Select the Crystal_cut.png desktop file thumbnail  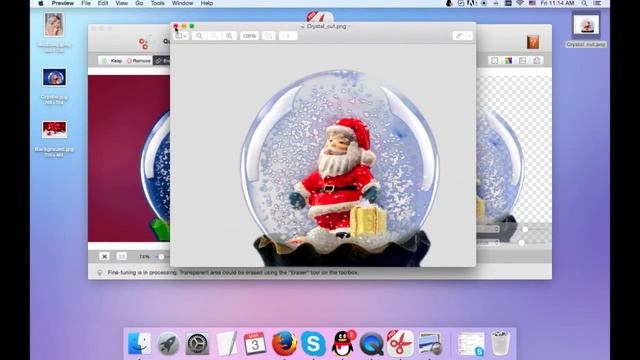tap(586, 25)
